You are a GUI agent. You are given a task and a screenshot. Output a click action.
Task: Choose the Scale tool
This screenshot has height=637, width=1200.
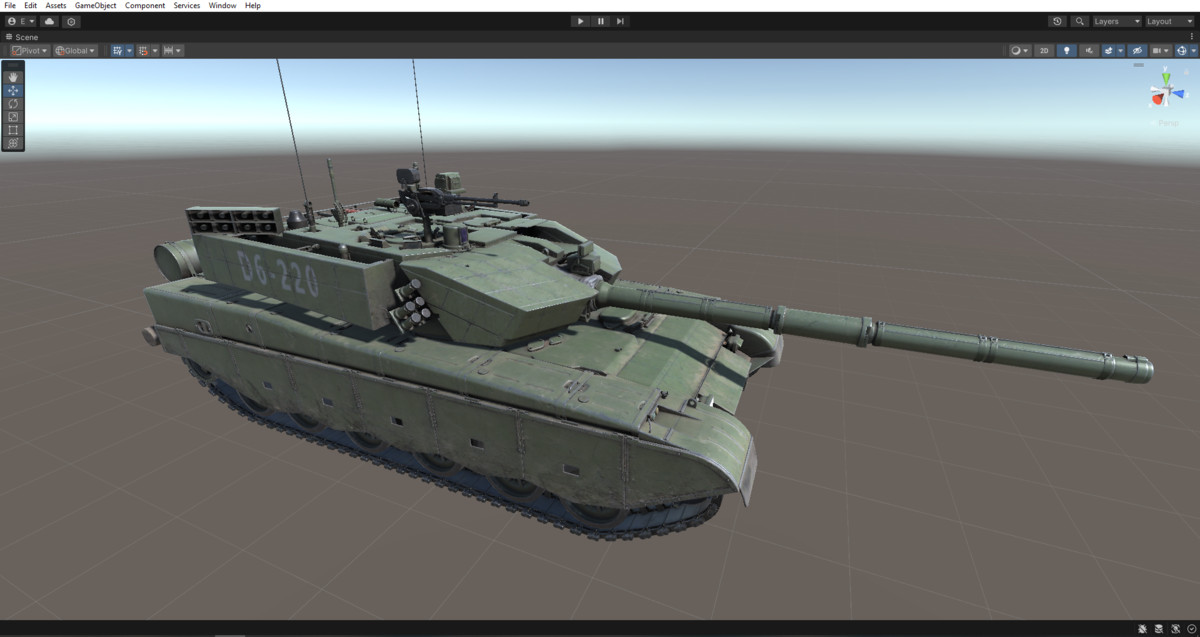13,117
